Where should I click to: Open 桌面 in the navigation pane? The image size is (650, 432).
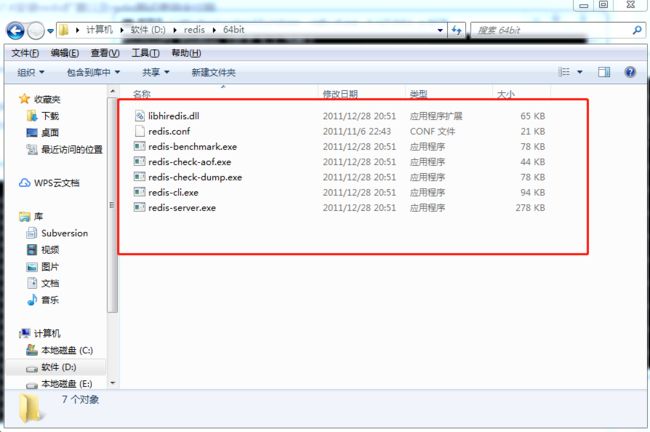[x=50, y=133]
